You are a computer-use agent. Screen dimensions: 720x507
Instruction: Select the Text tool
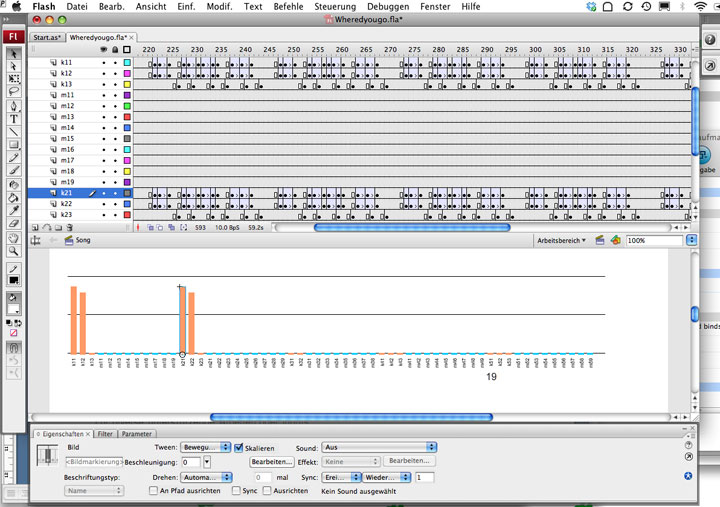point(14,119)
